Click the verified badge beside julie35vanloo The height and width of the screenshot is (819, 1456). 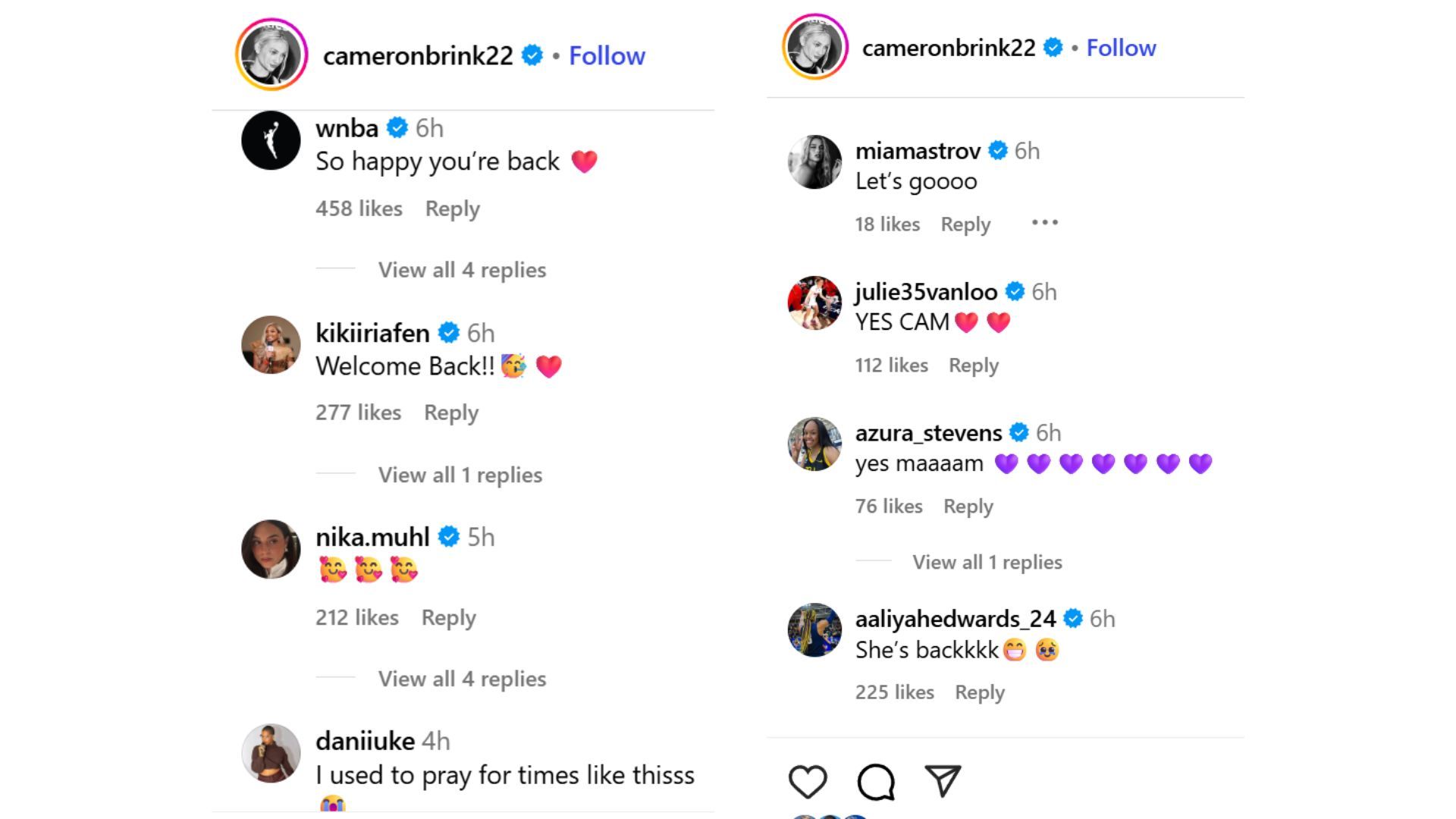click(1014, 290)
